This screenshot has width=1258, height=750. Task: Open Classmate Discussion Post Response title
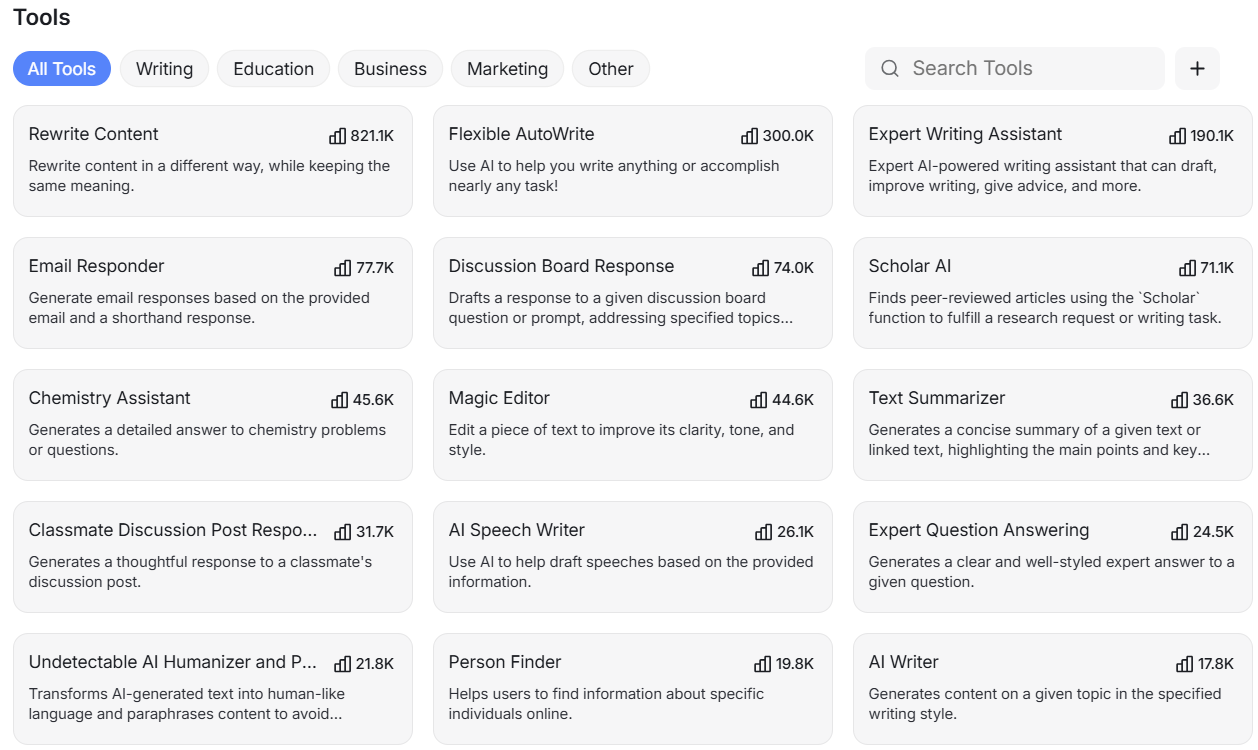pos(173,530)
